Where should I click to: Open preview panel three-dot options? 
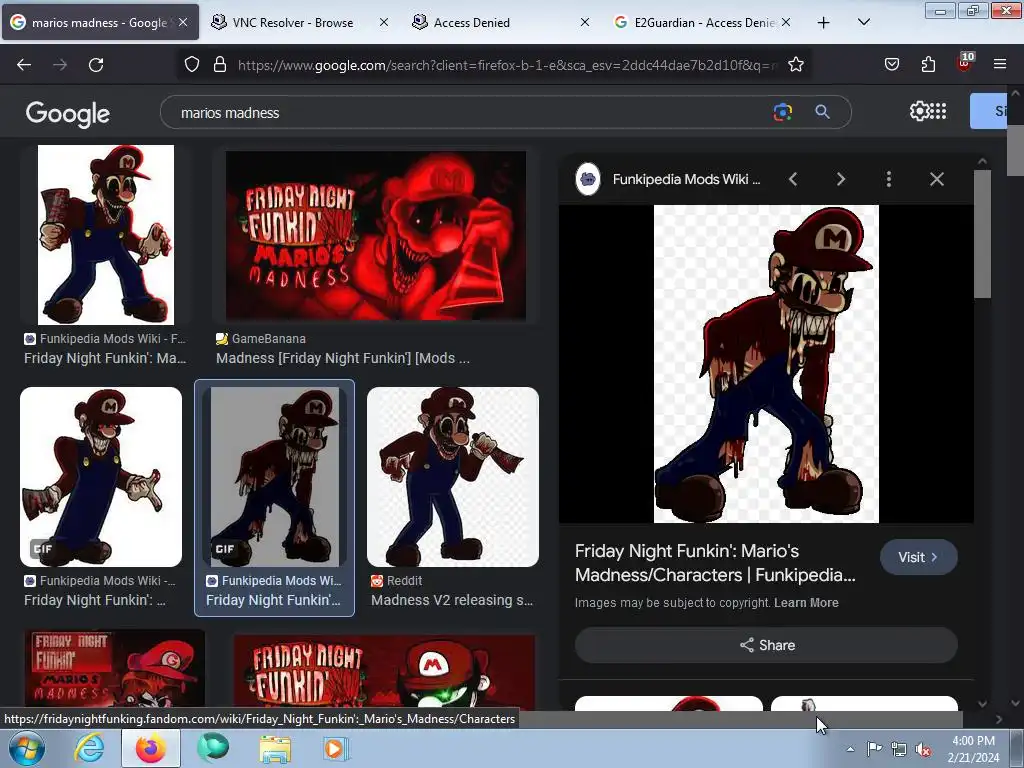[x=889, y=179]
